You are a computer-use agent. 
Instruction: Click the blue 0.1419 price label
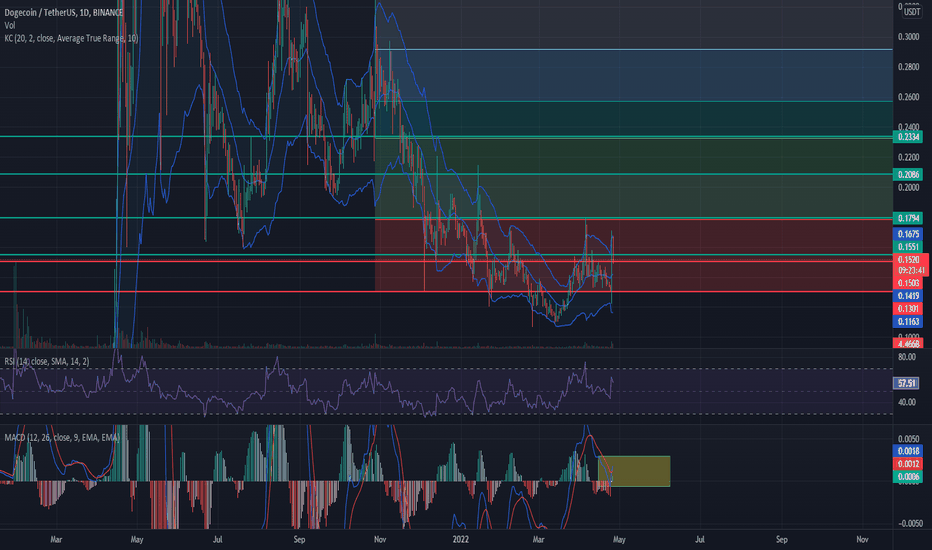[x=908, y=296]
